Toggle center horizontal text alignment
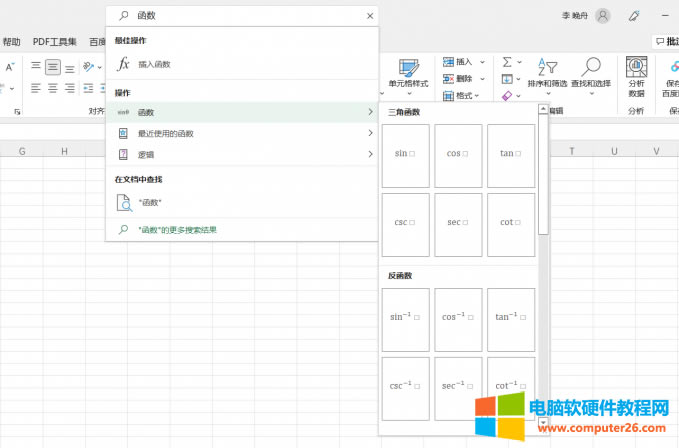The image size is (679, 448). click(x=53, y=88)
